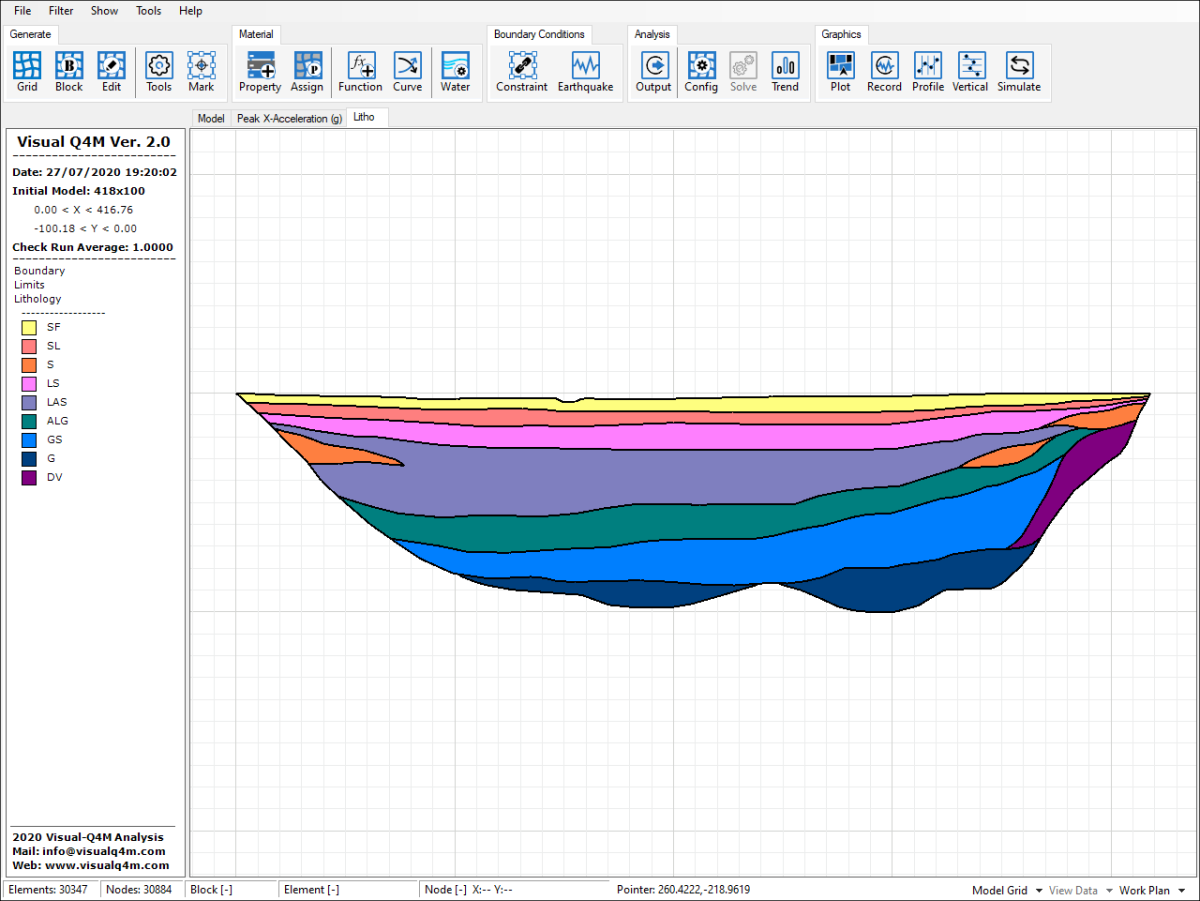Click the Element [-] status field
1200x901 pixels.
pos(312,890)
